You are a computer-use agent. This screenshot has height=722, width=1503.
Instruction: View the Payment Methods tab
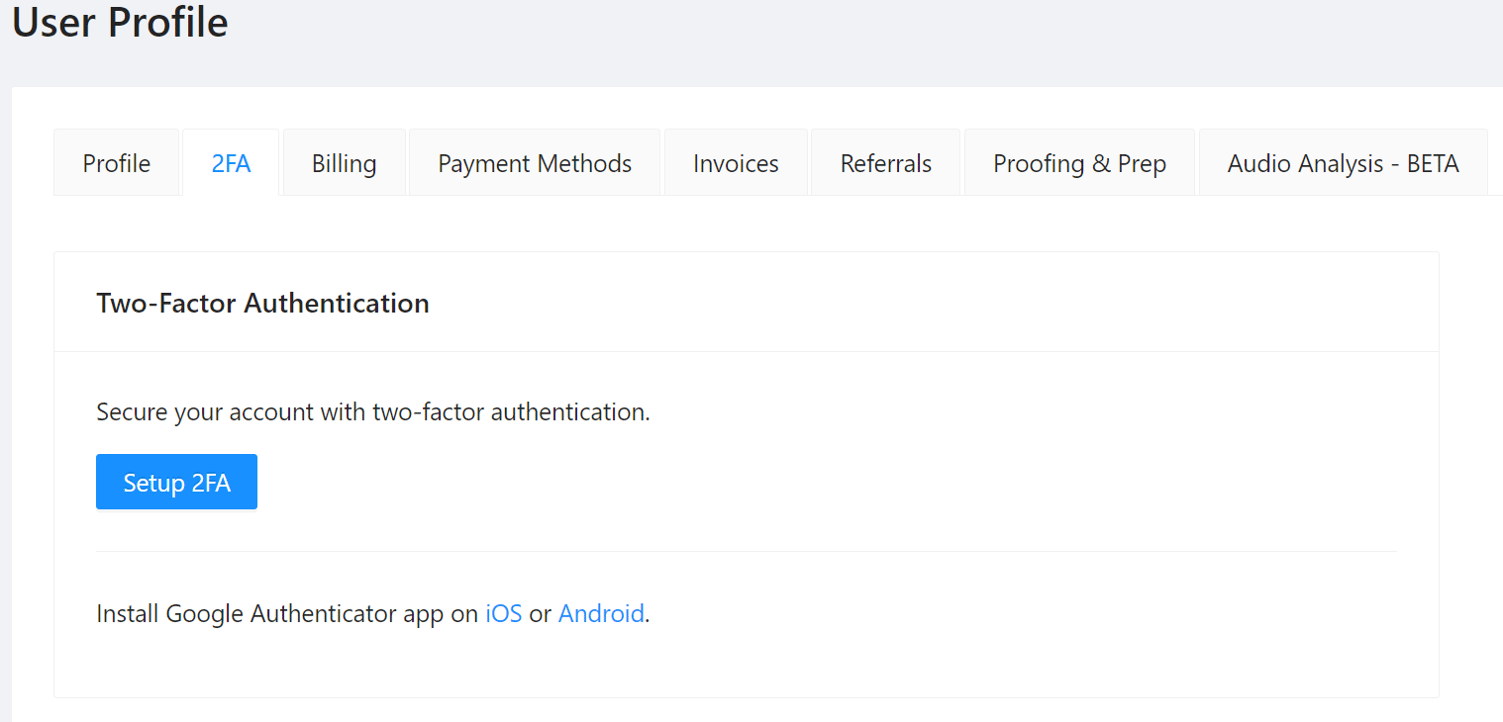point(534,162)
